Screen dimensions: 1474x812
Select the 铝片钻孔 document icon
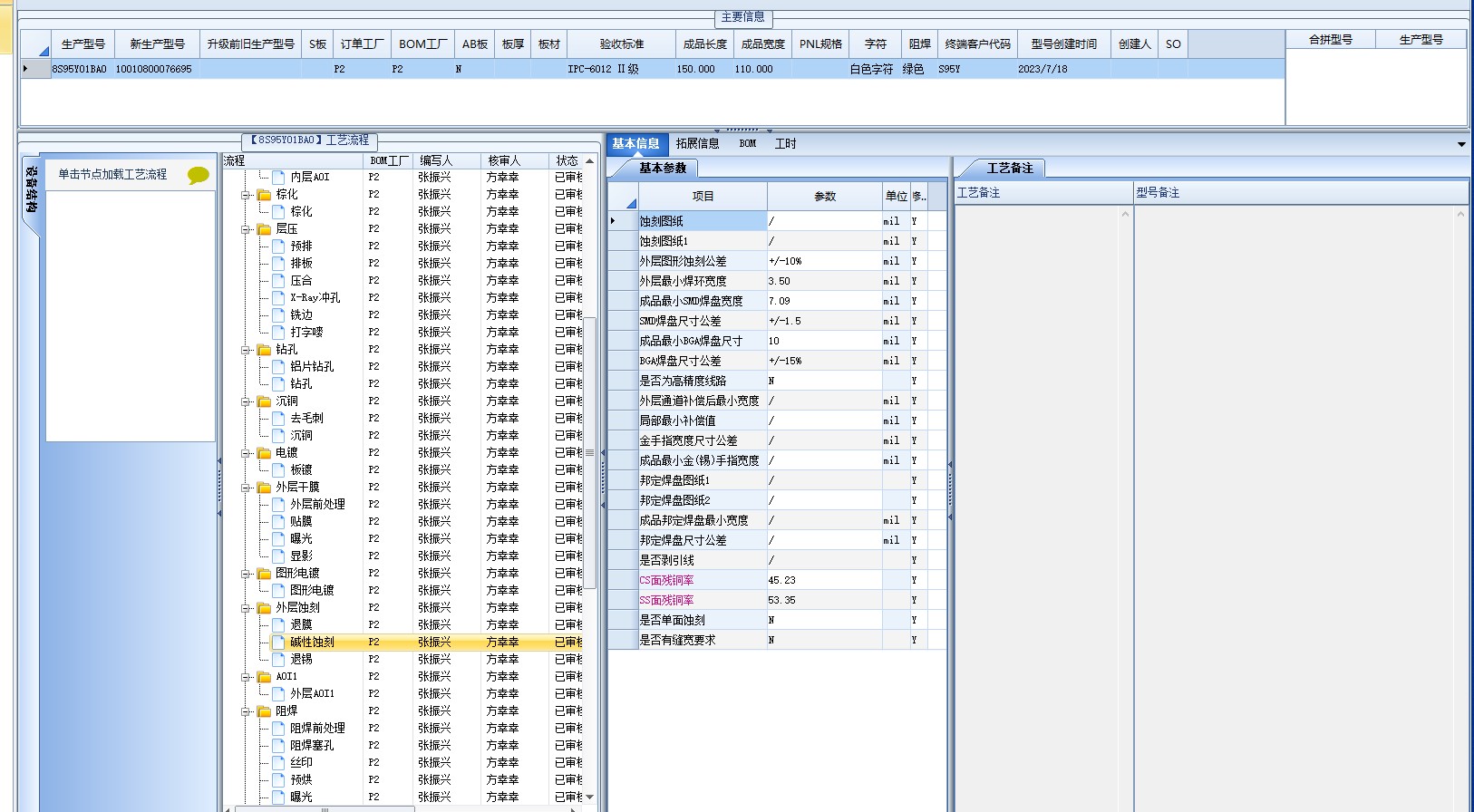279,366
